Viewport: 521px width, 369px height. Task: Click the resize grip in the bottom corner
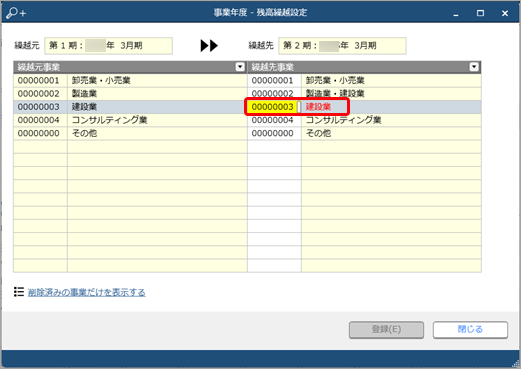[x=515, y=363]
